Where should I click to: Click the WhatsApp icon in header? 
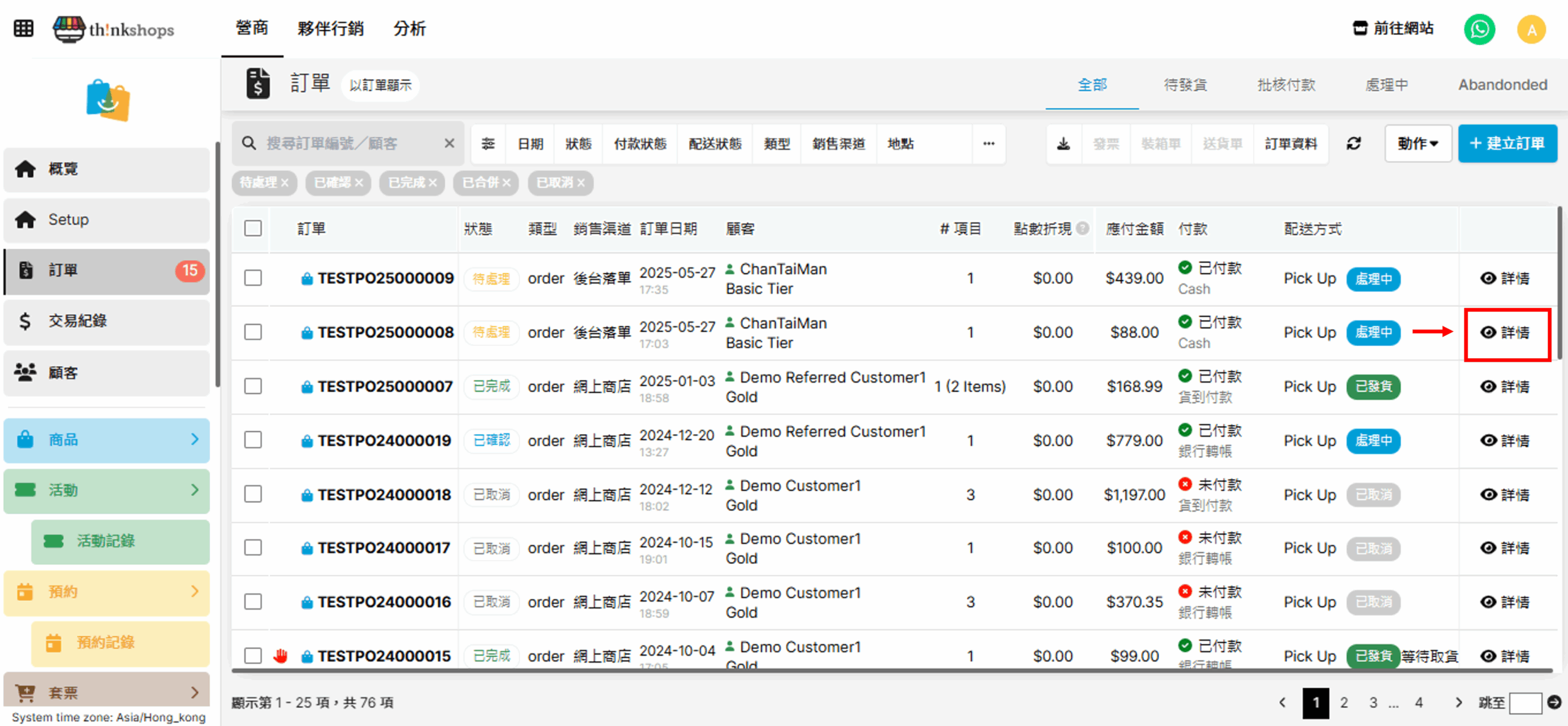tap(1479, 29)
